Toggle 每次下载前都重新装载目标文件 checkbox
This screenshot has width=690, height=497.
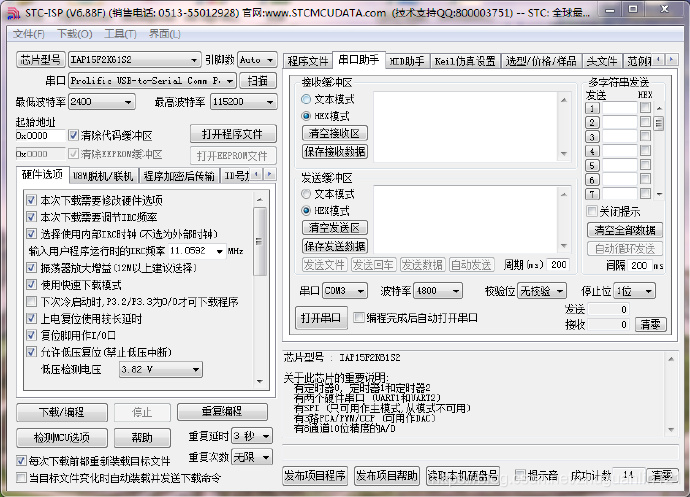21,461
